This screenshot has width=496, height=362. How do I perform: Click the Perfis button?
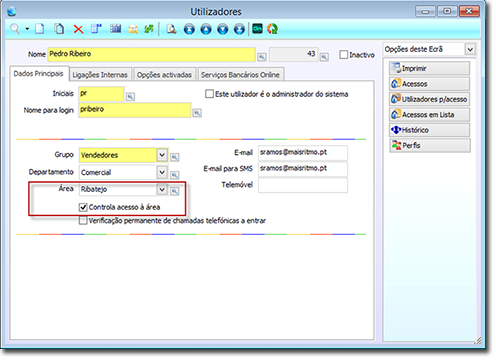(429, 145)
